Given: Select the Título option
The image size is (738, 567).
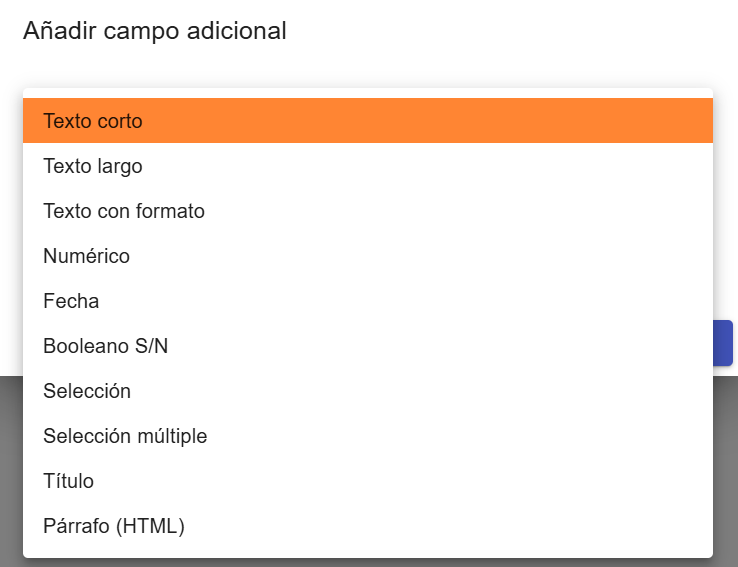Looking at the screenshot, I should [368, 480].
